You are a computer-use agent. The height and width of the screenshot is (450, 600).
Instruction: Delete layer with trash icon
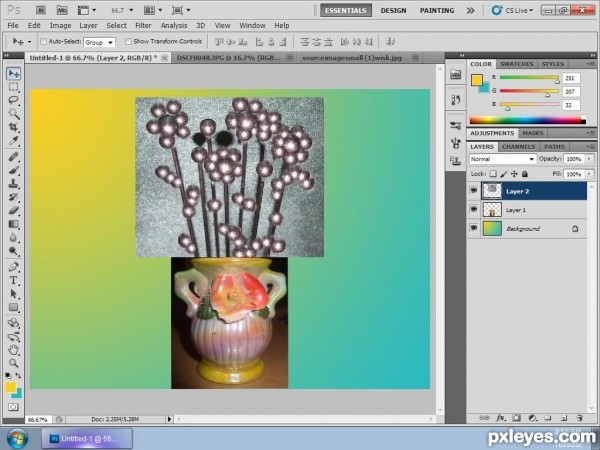click(x=579, y=418)
